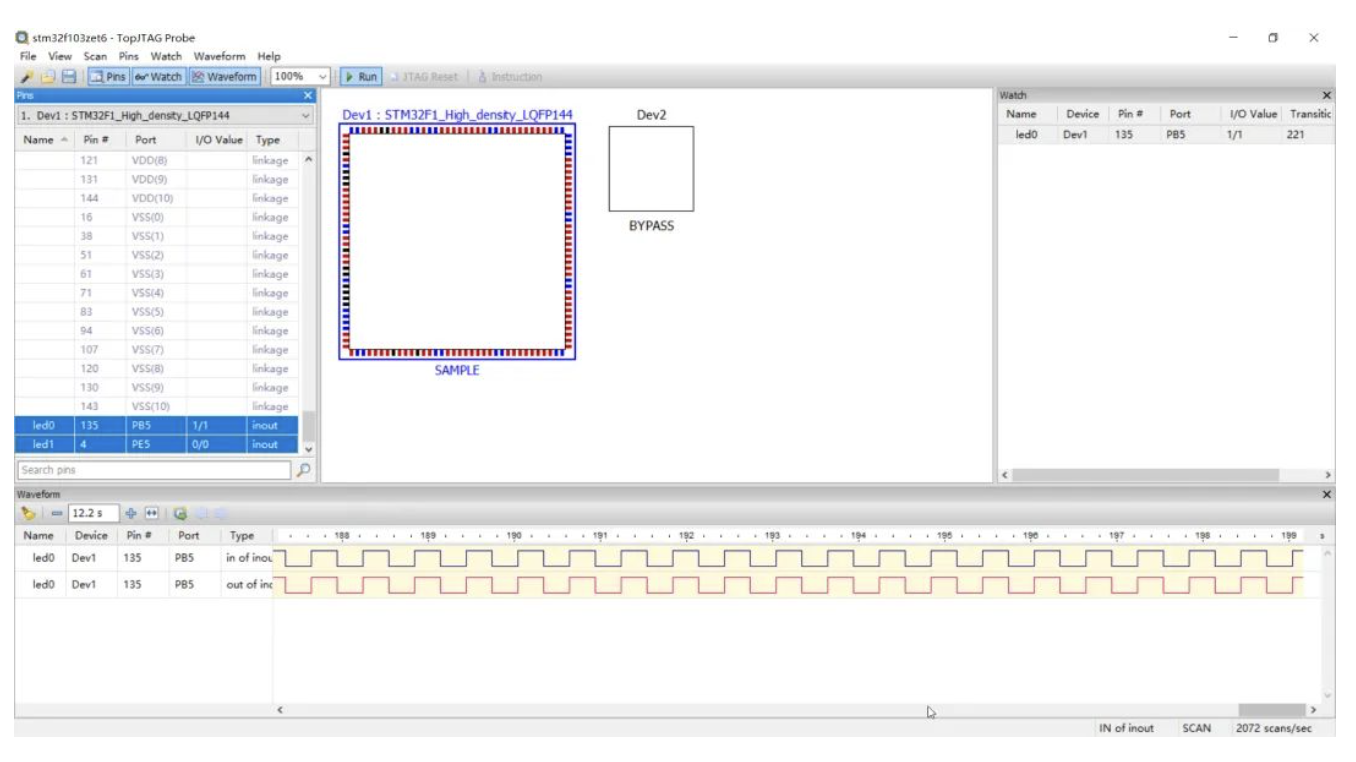1356x762 pixels.
Task: Select the led0 row in Pins list
Action: click(x=157, y=425)
